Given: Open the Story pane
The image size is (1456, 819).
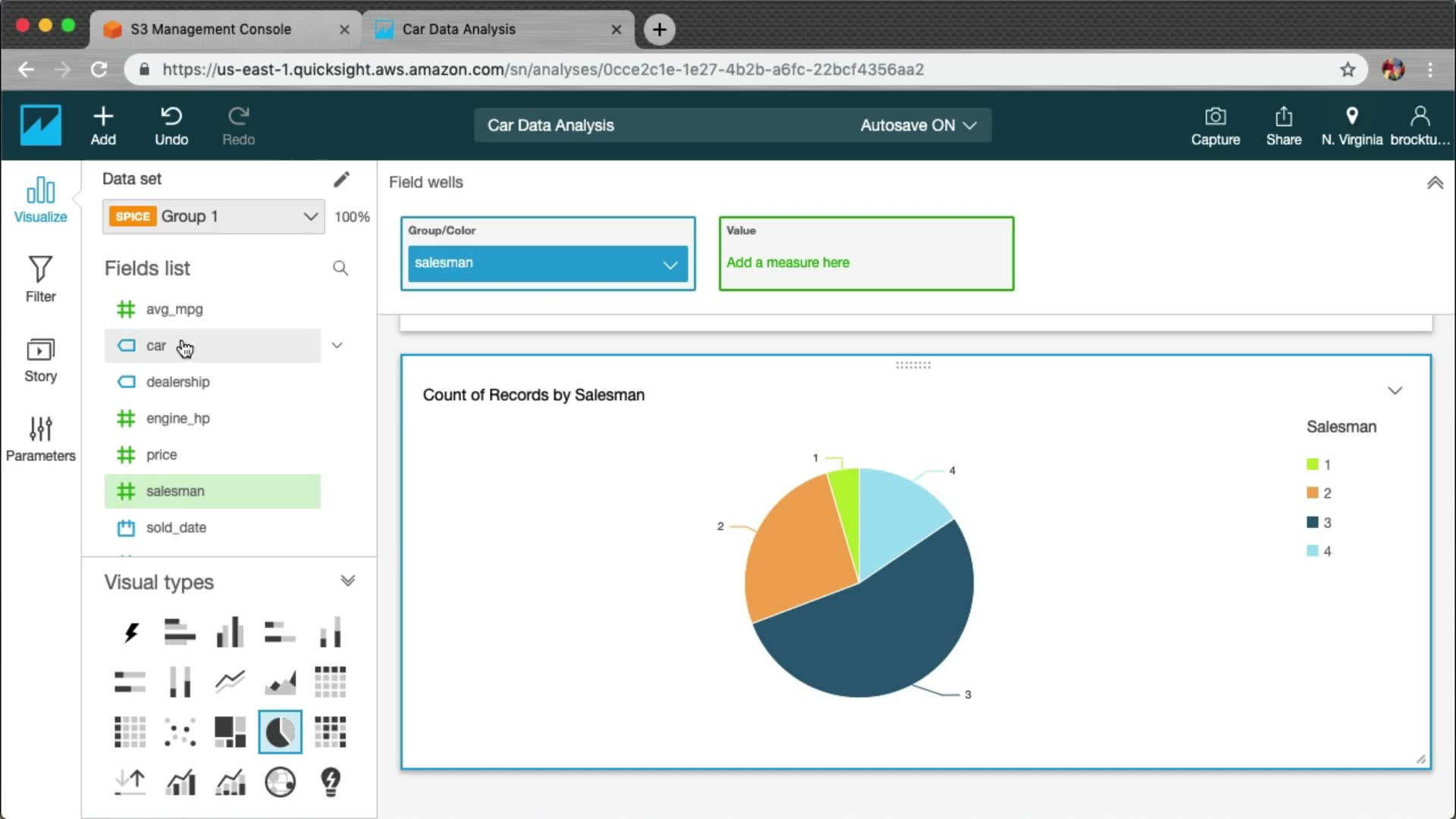Looking at the screenshot, I should click(x=40, y=359).
